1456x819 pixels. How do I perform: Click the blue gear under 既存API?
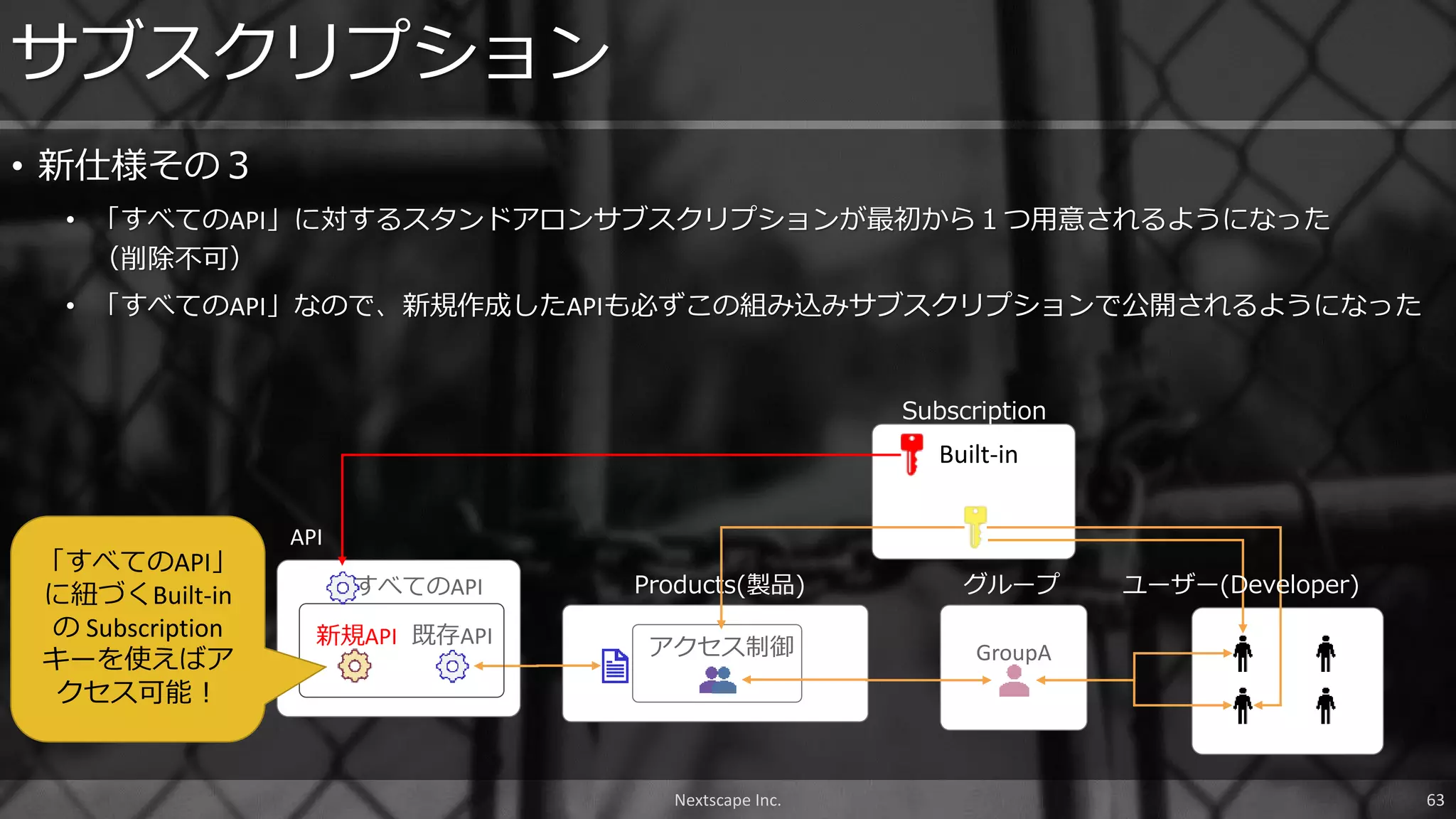(x=452, y=666)
